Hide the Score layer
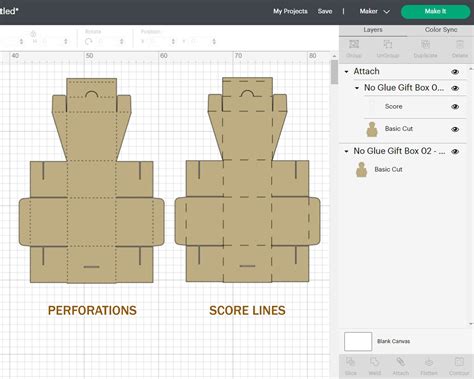This screenshot has width=474, height=379. tap(455, 107)
